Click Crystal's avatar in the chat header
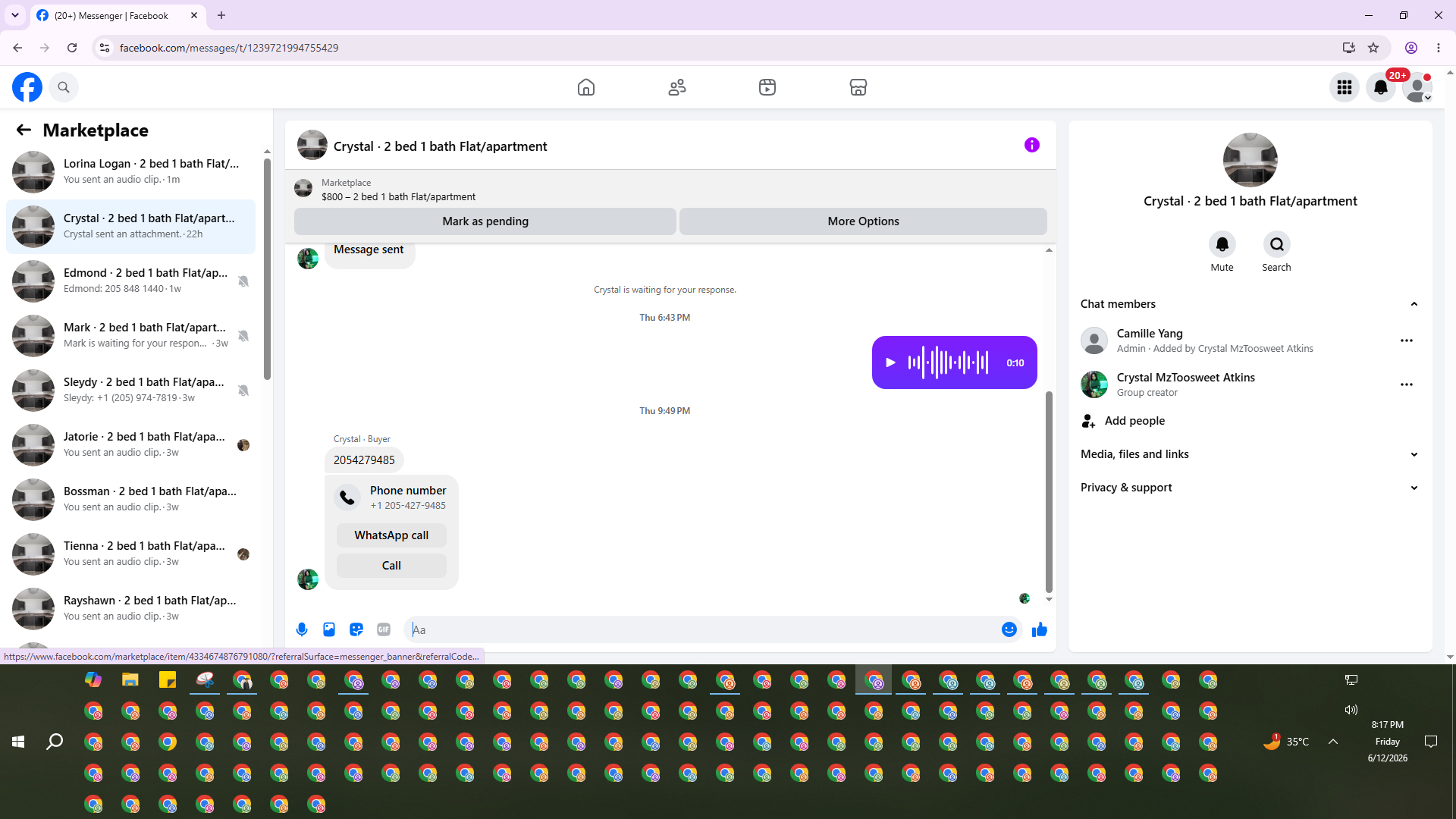Screen dimensions: 1456x819 pyautogui.click(x=312, y=145)
